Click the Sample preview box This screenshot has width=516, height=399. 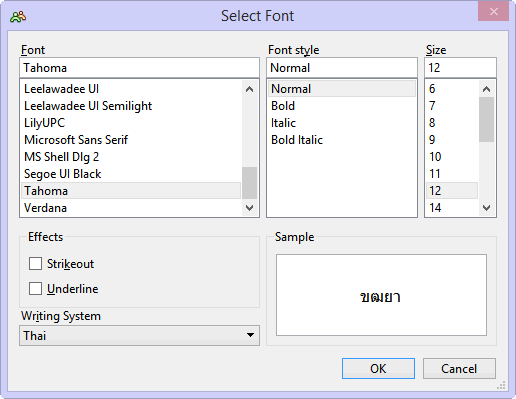click(381, 295)
